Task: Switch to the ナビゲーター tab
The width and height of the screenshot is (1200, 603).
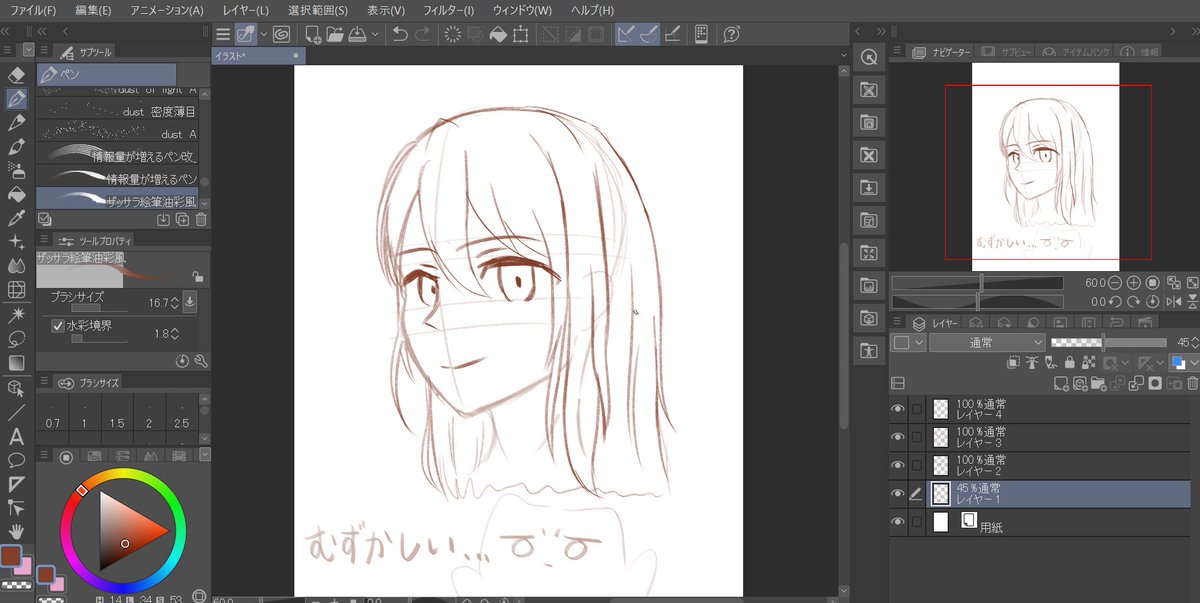Action: (x=942, y=51)
